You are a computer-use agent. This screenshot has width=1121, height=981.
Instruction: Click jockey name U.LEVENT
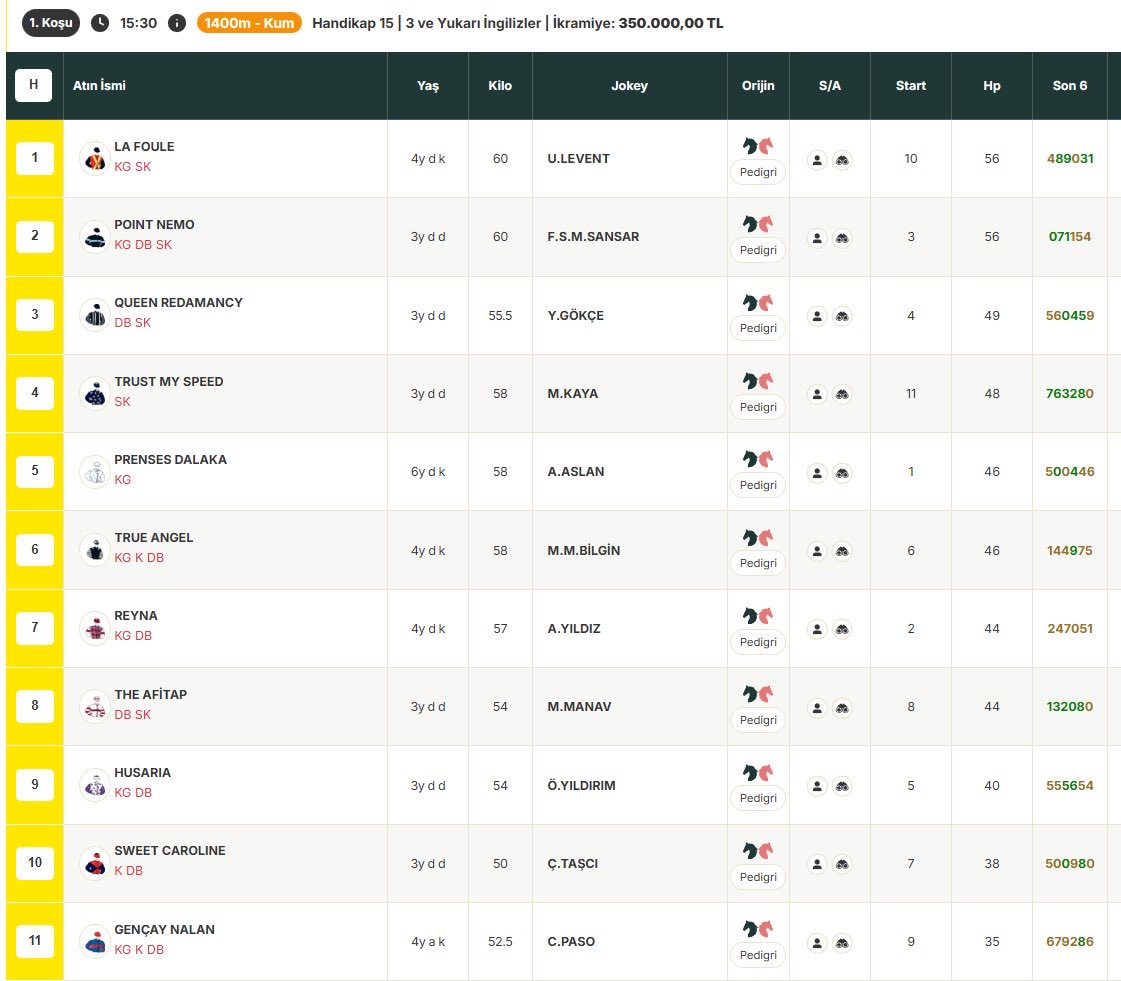(x=578, y=159)
